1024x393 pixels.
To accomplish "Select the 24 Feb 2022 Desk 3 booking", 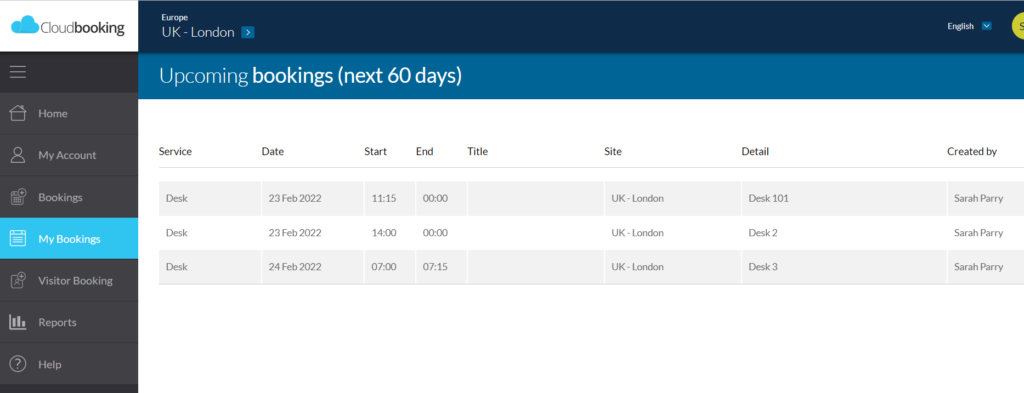I will point(591,267).
